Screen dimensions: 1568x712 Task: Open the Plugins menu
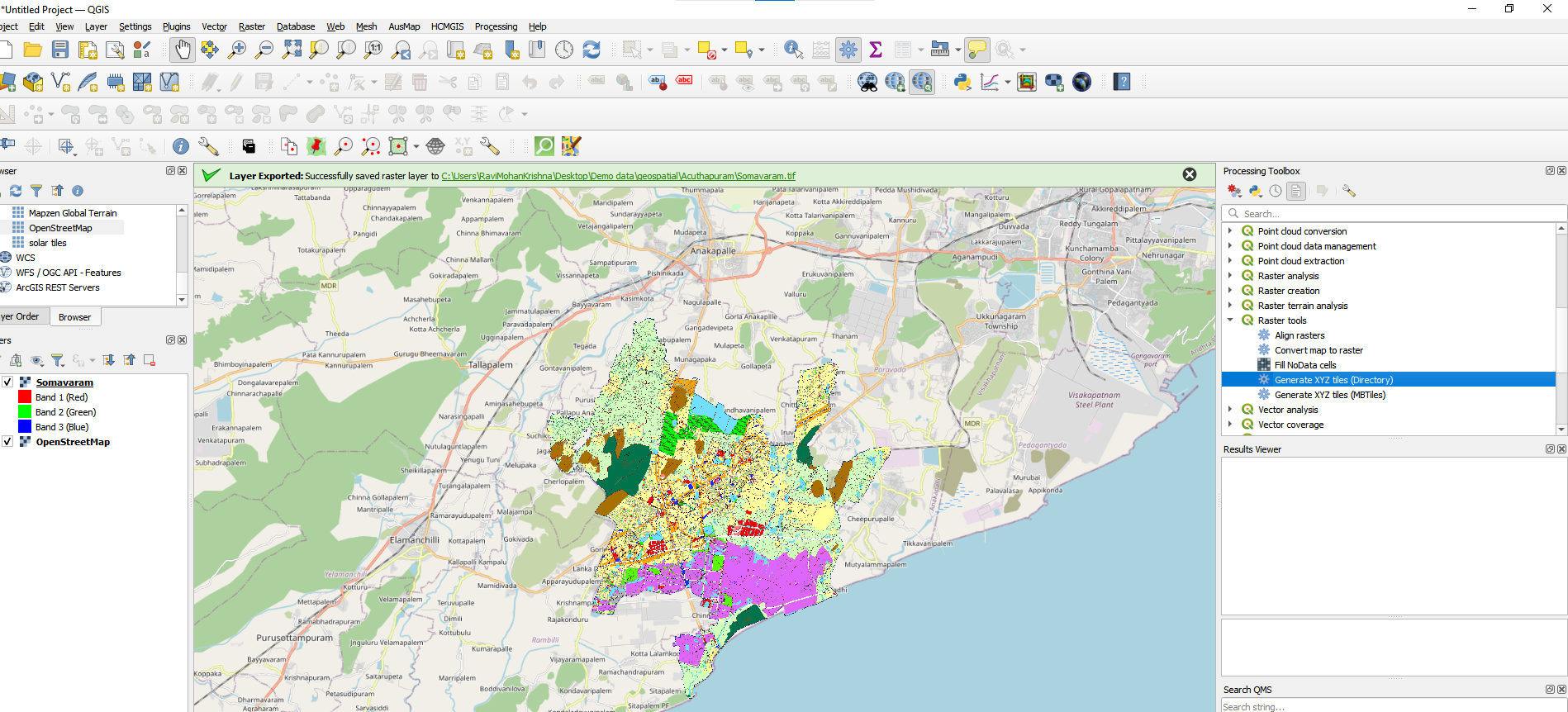176,26
